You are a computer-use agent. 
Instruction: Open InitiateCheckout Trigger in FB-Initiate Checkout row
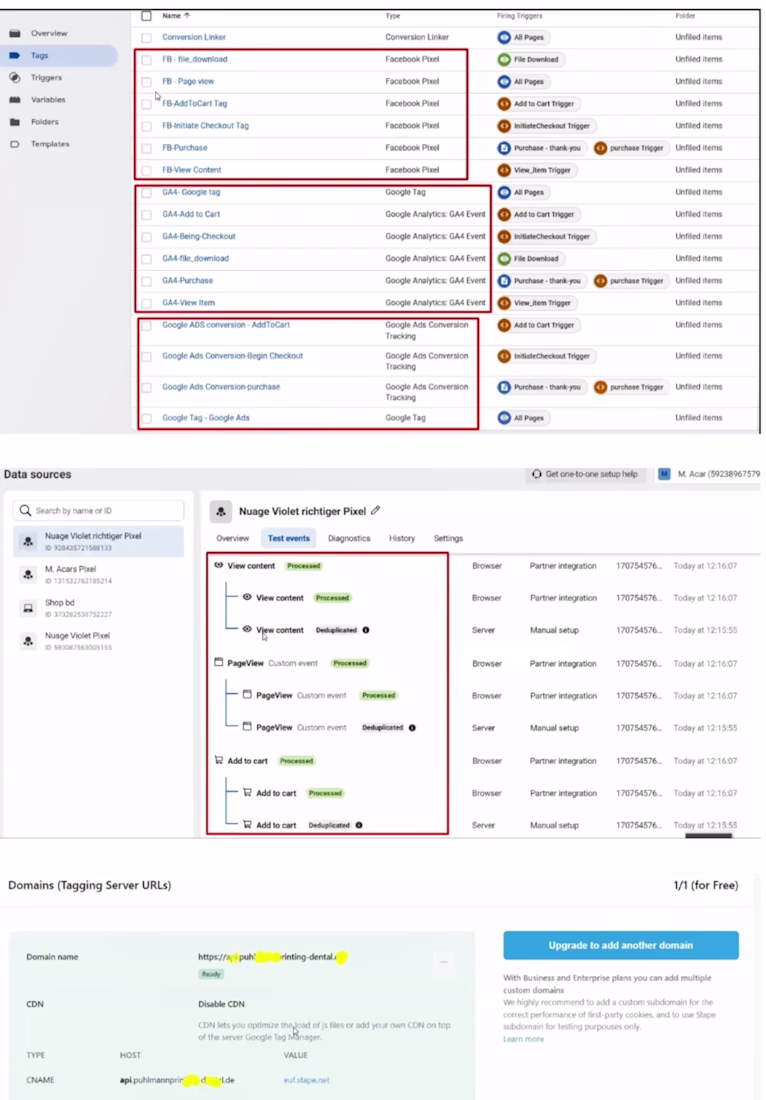pyautogui.click(x=546, y=126)
